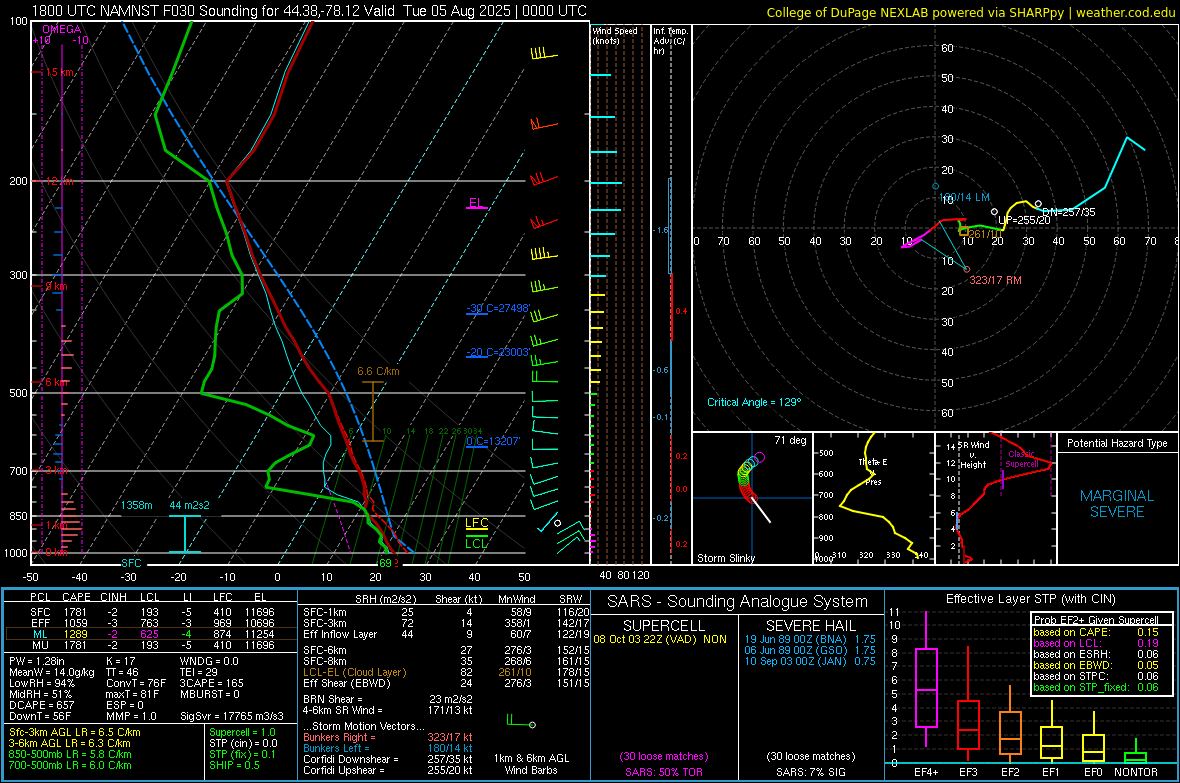Image resolution: width=1180 pixels, height=783 pixels.
Task: Select the MU parcel row
Action: click(x=151, y=645)
